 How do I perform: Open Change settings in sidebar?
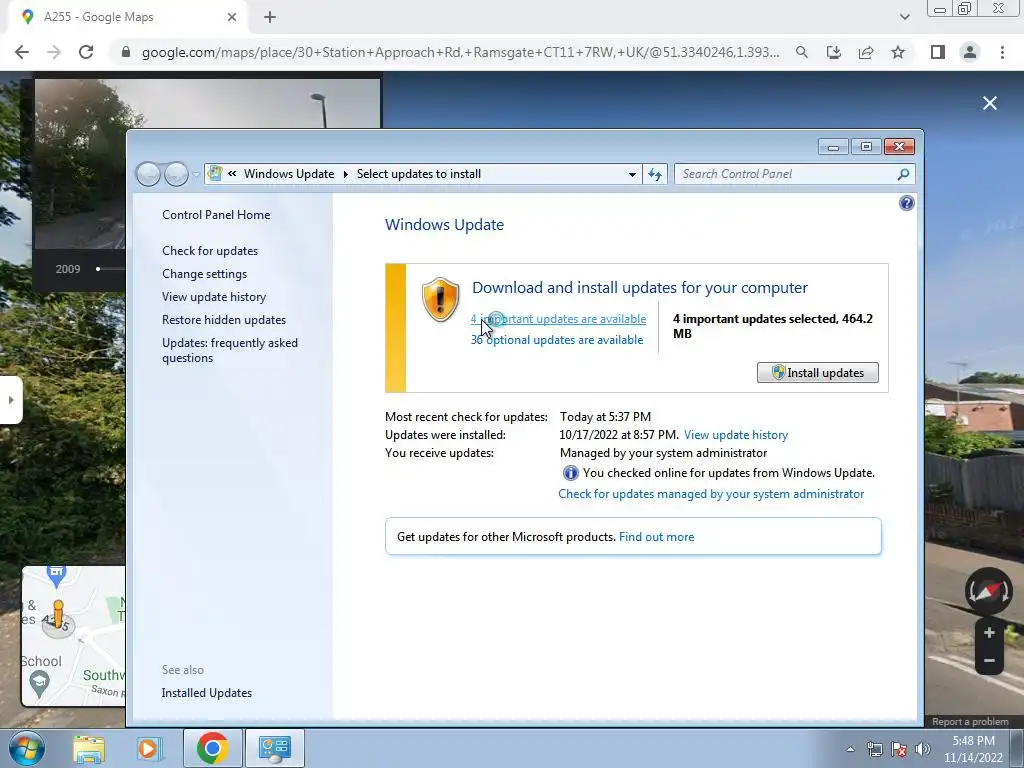204,274
